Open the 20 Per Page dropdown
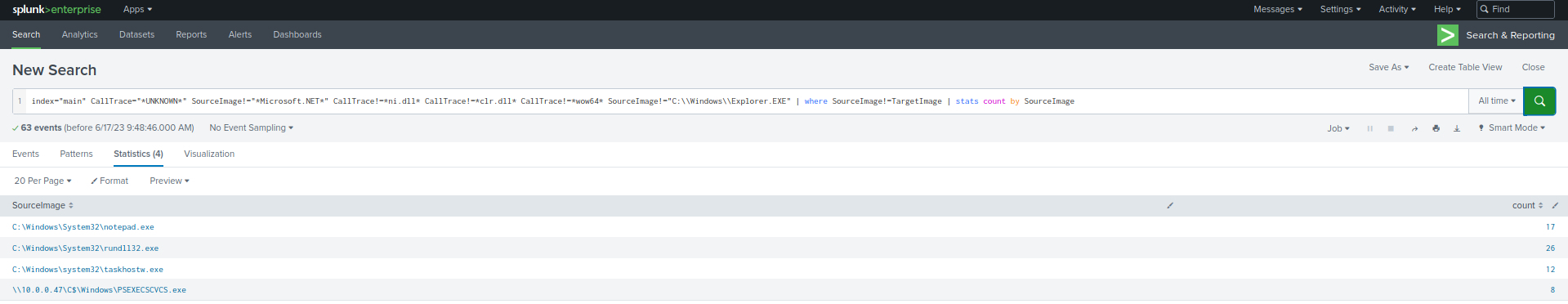 [x=42, y=181]
